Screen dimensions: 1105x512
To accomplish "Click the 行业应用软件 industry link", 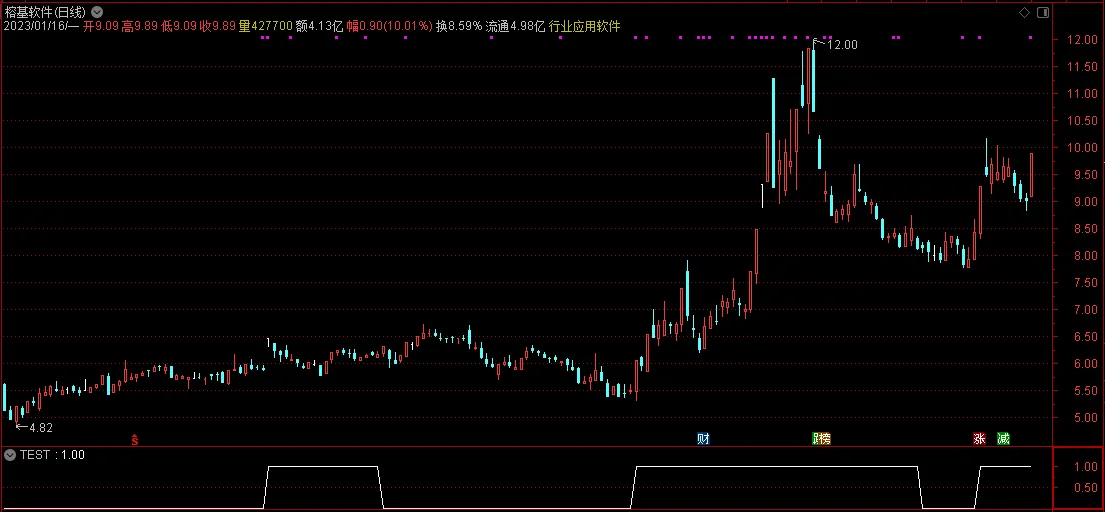I will [x=584, y=26].
